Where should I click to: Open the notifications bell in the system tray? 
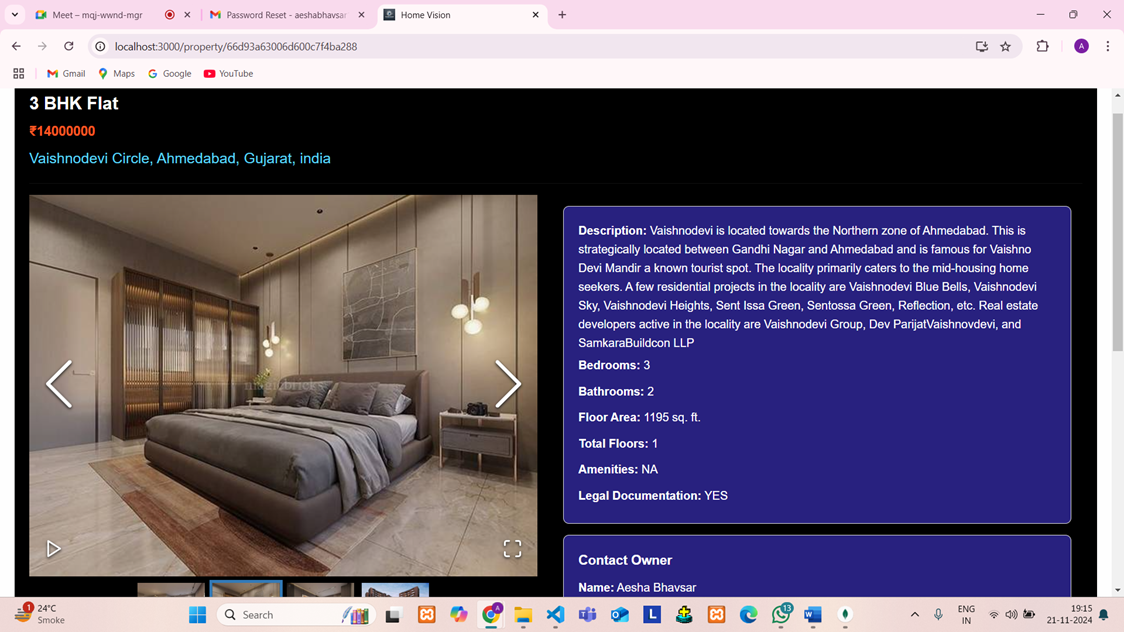coord(1101,614)
